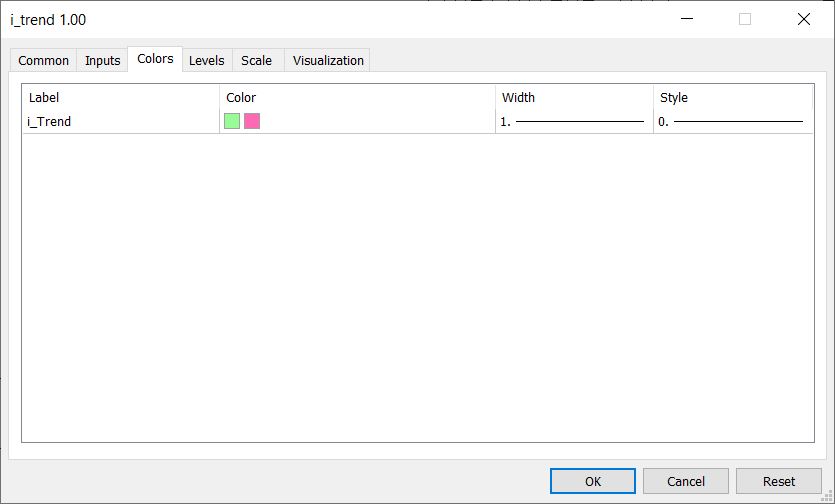Image resolution: width=835 pixels, height=504 pixels.
Task: Go to the Scale tab
Action: [x=257, y=60]
